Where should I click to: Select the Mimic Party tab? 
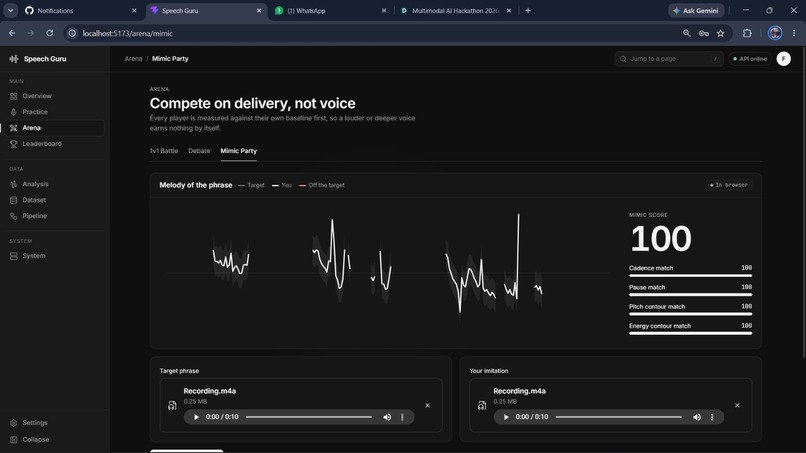click(x=239, y=151)
